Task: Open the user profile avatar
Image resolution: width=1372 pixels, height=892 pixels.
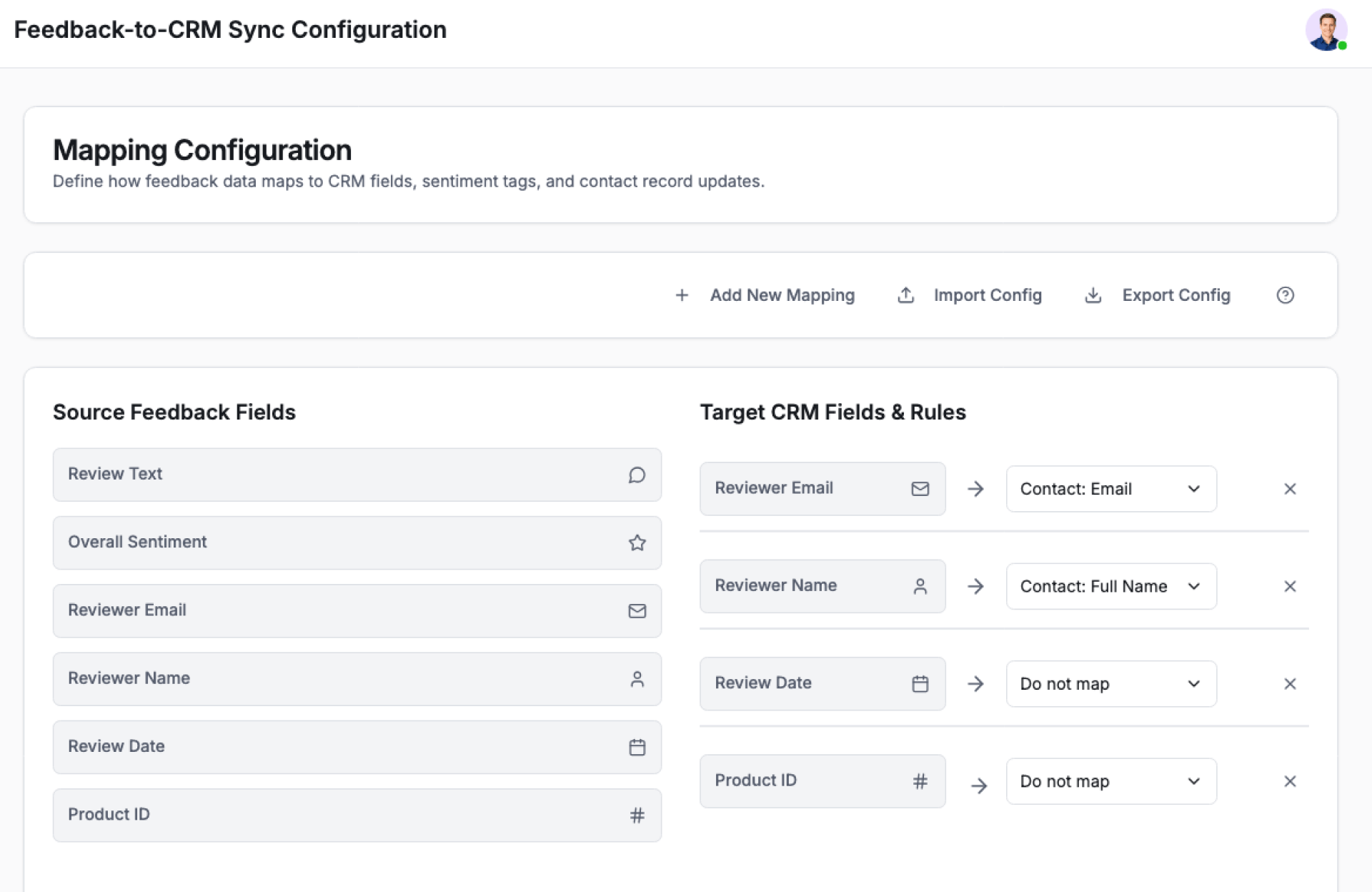Action: [x=1326, y=30]
